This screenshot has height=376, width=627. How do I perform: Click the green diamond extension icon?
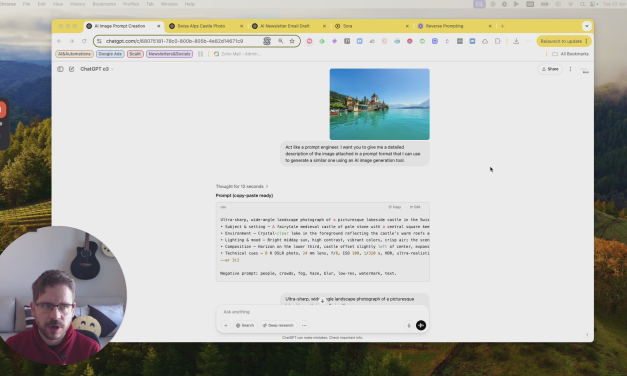click(322, 41)
